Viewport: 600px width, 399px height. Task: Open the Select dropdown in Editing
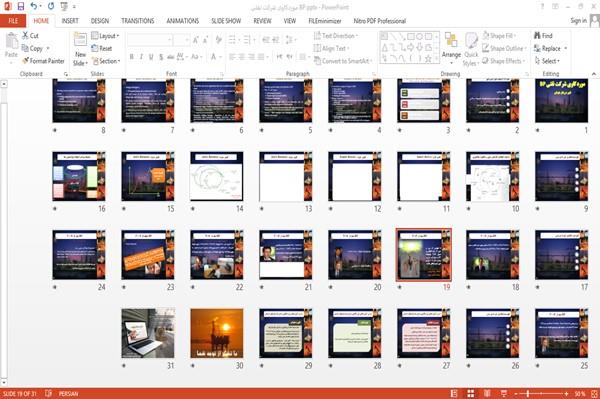pos(547,61)
